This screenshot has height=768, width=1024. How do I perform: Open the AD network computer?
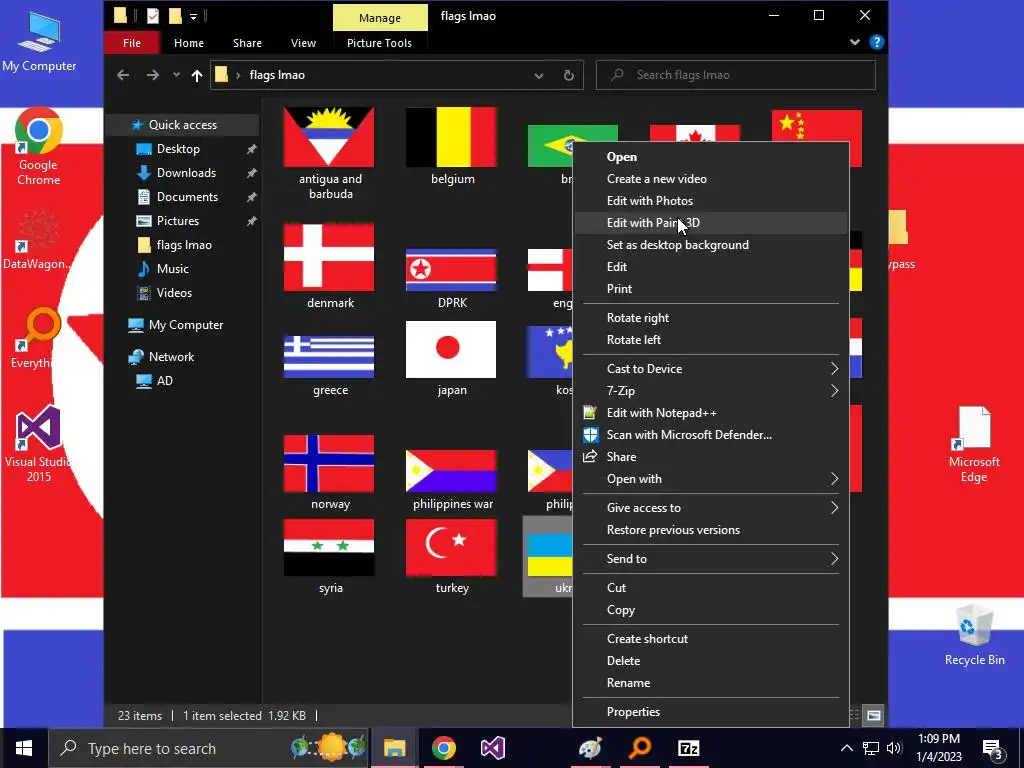165,381
